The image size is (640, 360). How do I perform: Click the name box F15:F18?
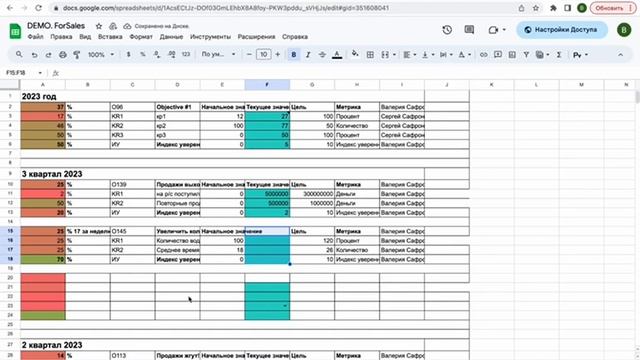(x=24, y=73)
